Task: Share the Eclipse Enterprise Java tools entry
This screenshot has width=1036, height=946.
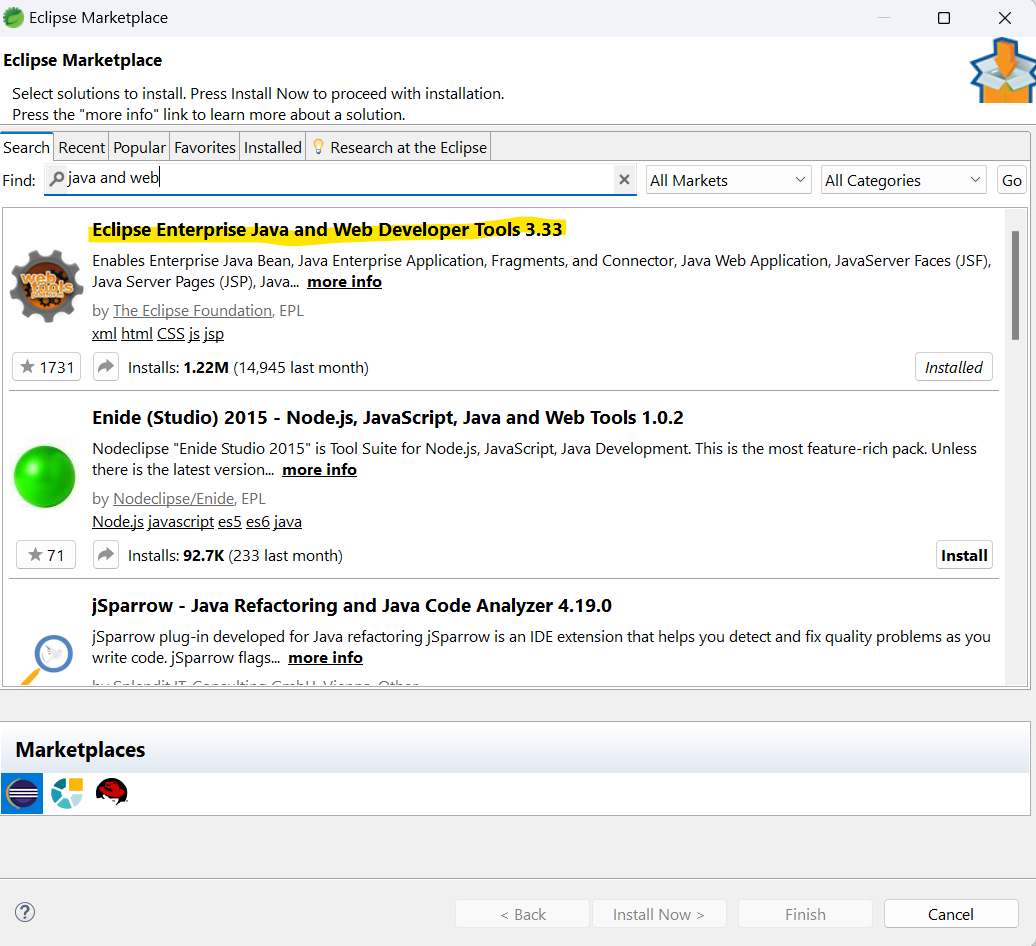Action: coord(106,367)
